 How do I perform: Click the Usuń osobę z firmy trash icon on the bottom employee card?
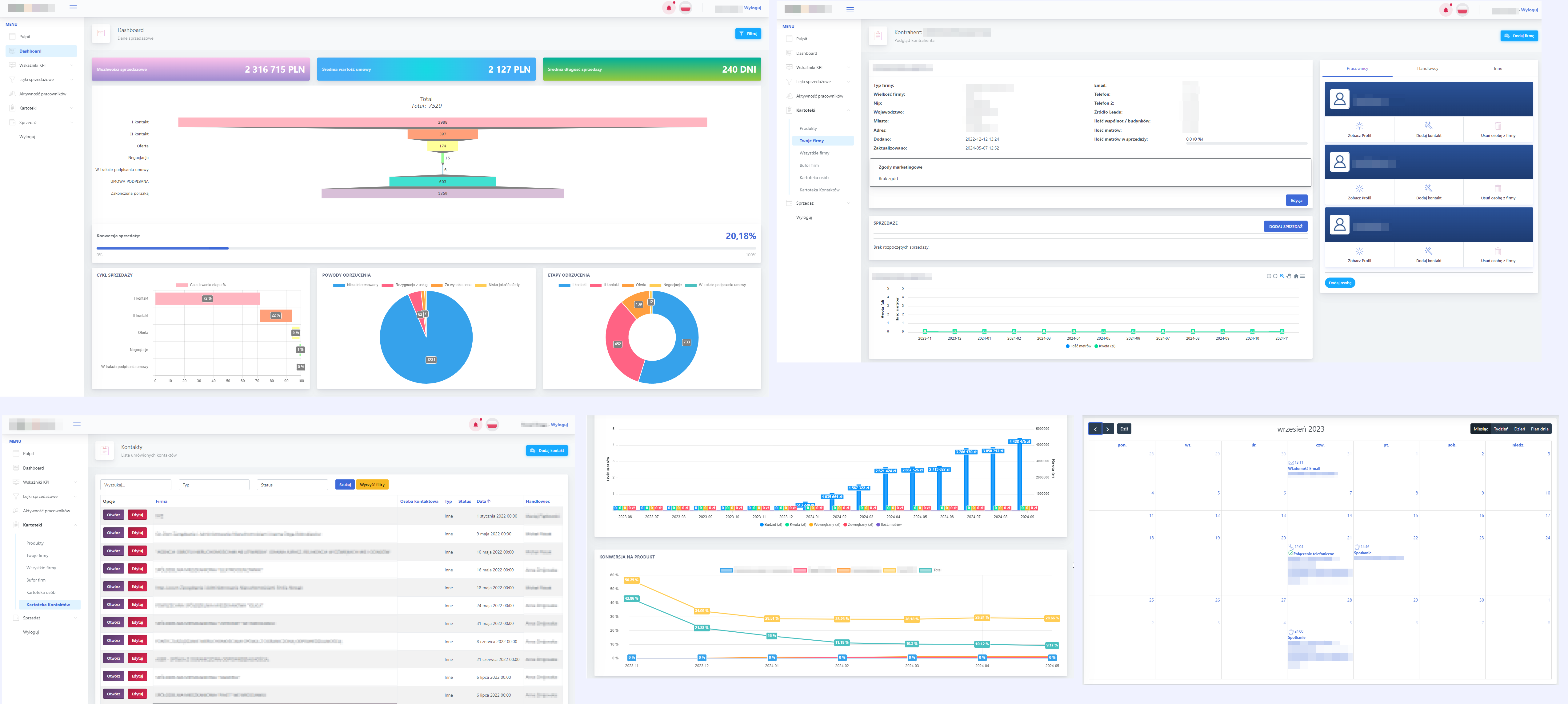(x=1498, y=251)
